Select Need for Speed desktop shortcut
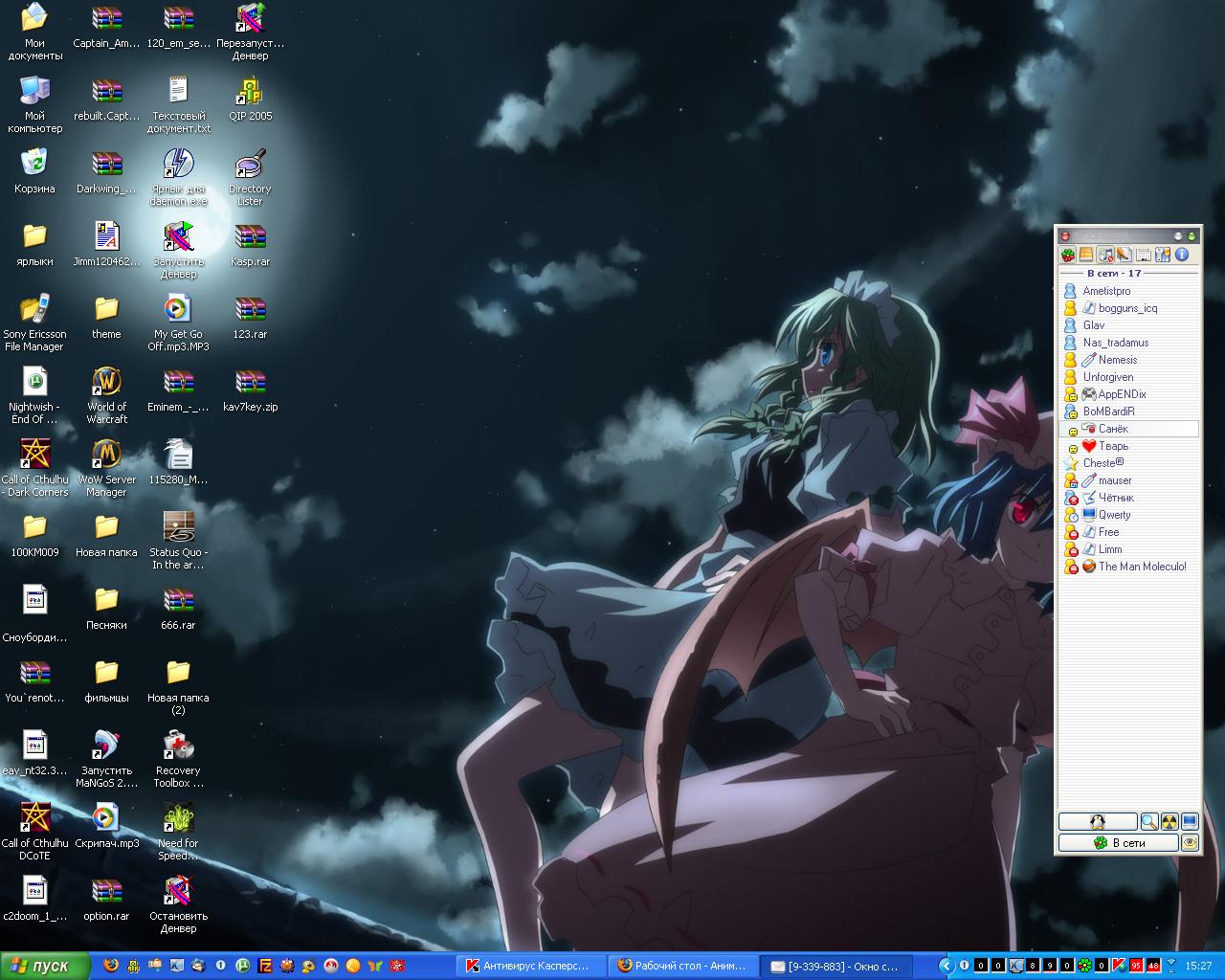Viewport: 1225px width, 980px height. 178,832
